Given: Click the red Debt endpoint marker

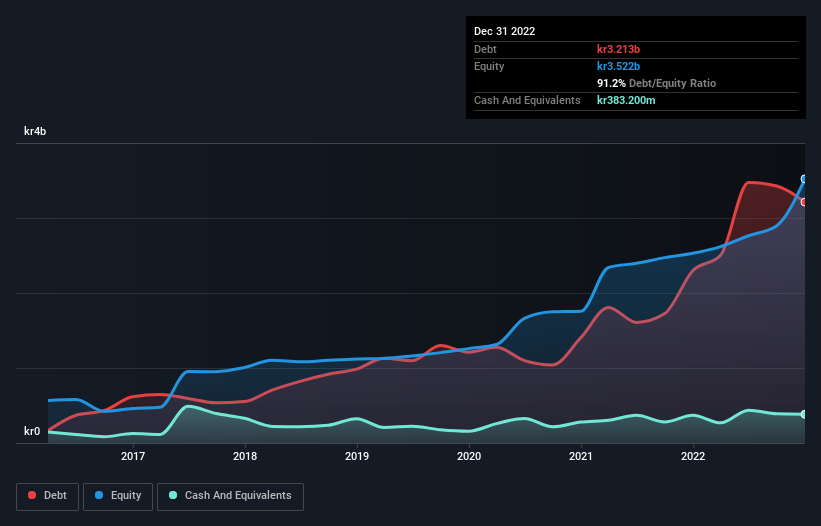Looking at the screenshot, I should [804, 202].
